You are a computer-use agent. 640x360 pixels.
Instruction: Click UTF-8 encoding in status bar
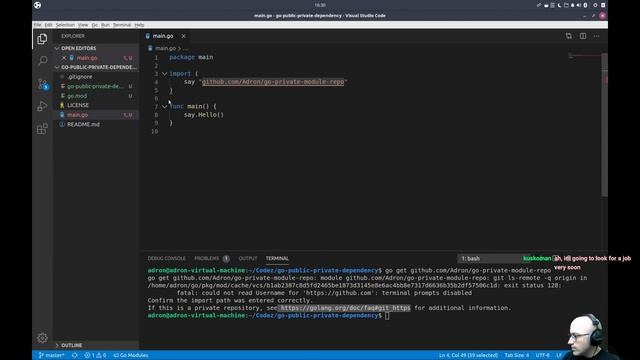542,355
